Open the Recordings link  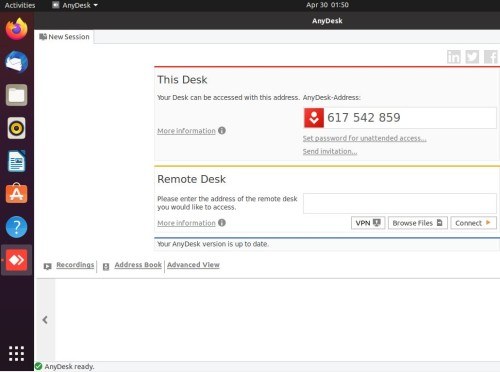(x=75, y=265)
